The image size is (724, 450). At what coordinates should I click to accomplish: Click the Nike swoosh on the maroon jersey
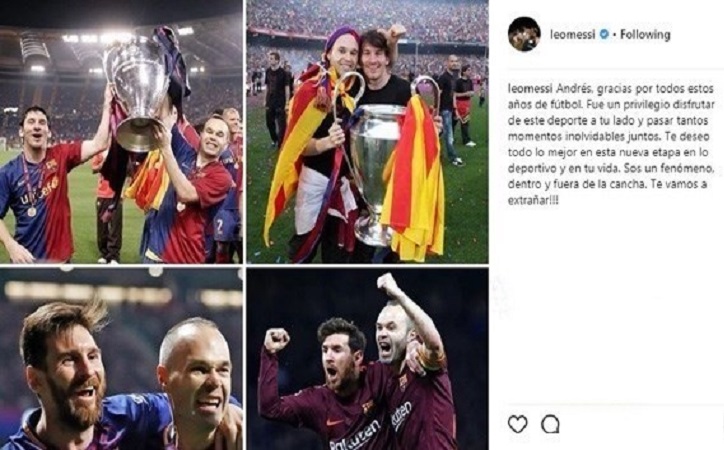(335, 422)
